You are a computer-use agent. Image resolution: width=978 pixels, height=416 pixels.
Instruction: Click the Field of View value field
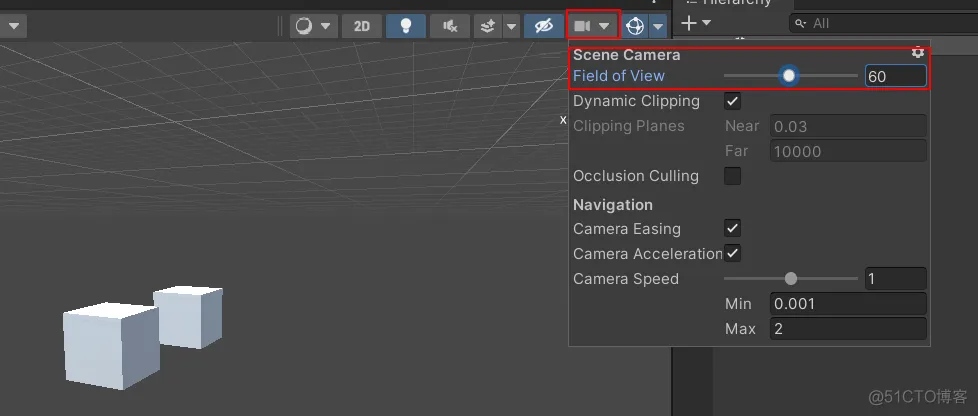pyautogui.click(x=895, y=76)
